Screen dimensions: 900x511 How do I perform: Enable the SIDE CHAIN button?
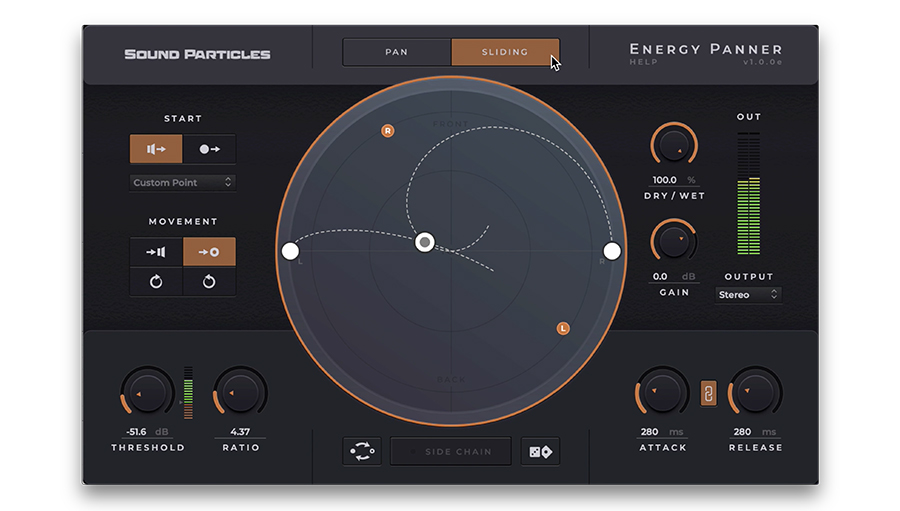click(x=451, y=452)
